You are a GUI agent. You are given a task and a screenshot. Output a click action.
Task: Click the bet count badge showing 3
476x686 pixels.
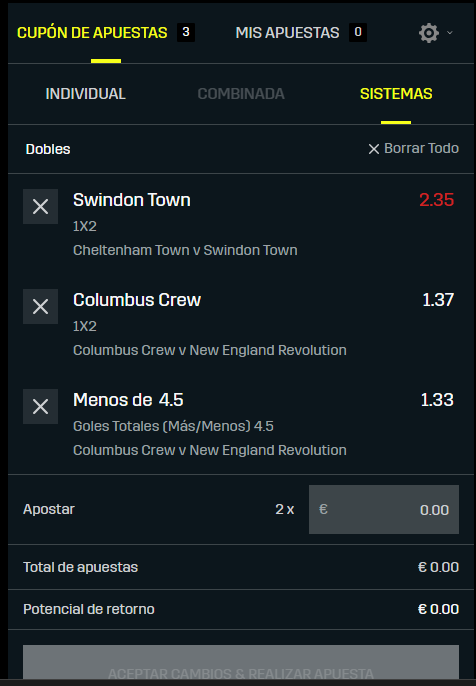point(186,32)
